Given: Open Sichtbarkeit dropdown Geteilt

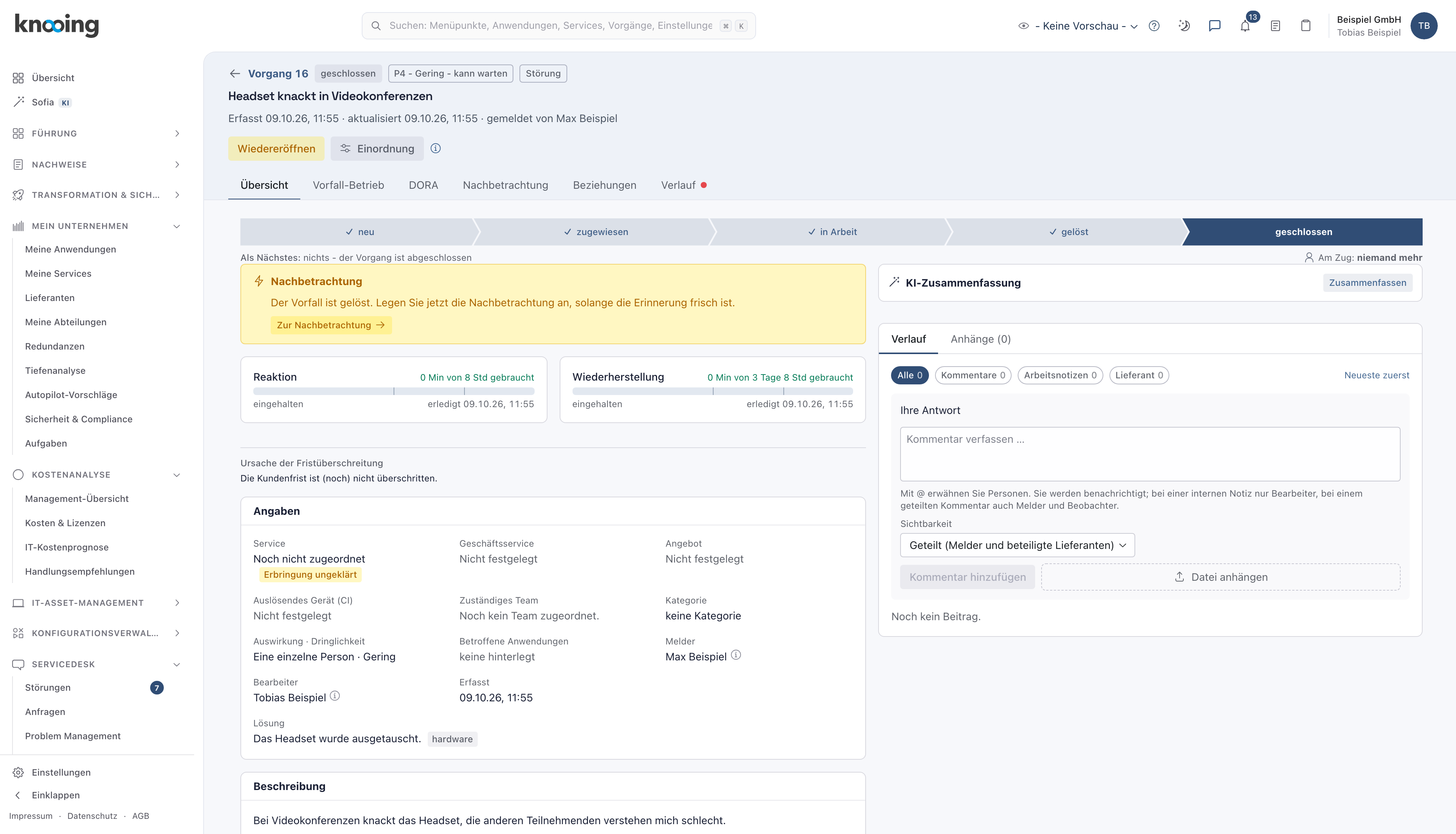Looking at the screenshot, I should (x=1017, y=545).
